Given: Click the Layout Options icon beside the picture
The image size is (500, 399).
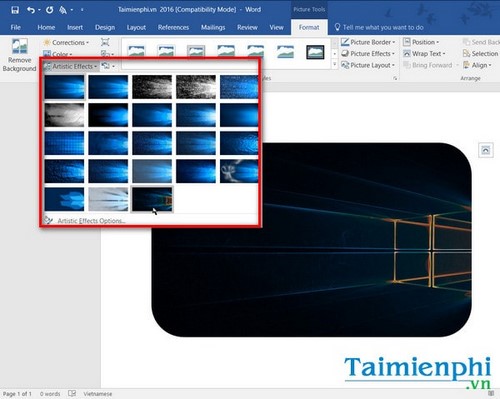Looking at the screenshot, I should click(486, 150).
